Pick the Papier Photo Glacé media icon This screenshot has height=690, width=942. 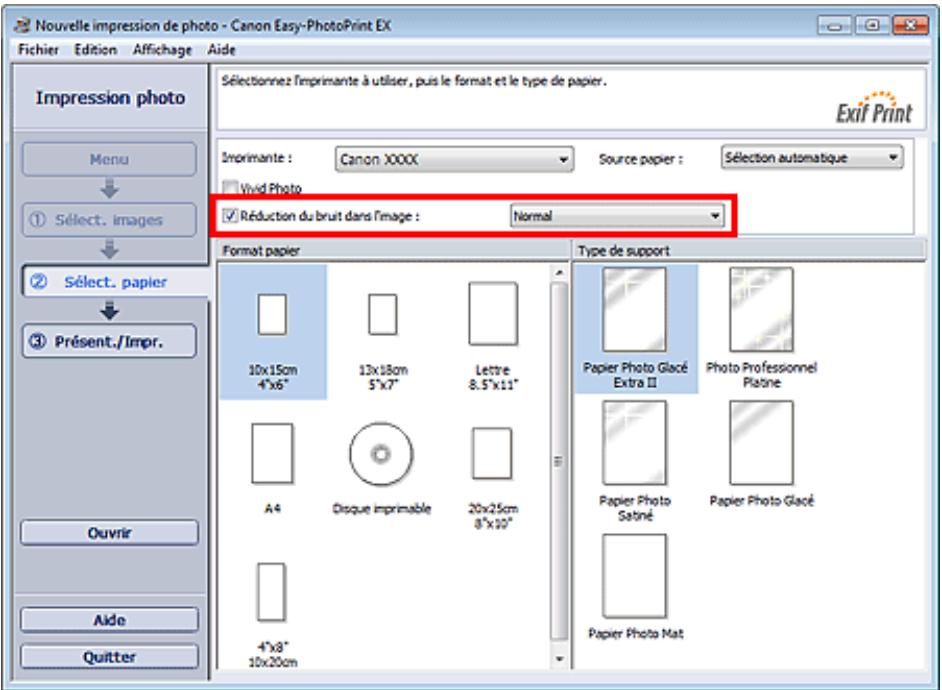[x=761, y=443]
